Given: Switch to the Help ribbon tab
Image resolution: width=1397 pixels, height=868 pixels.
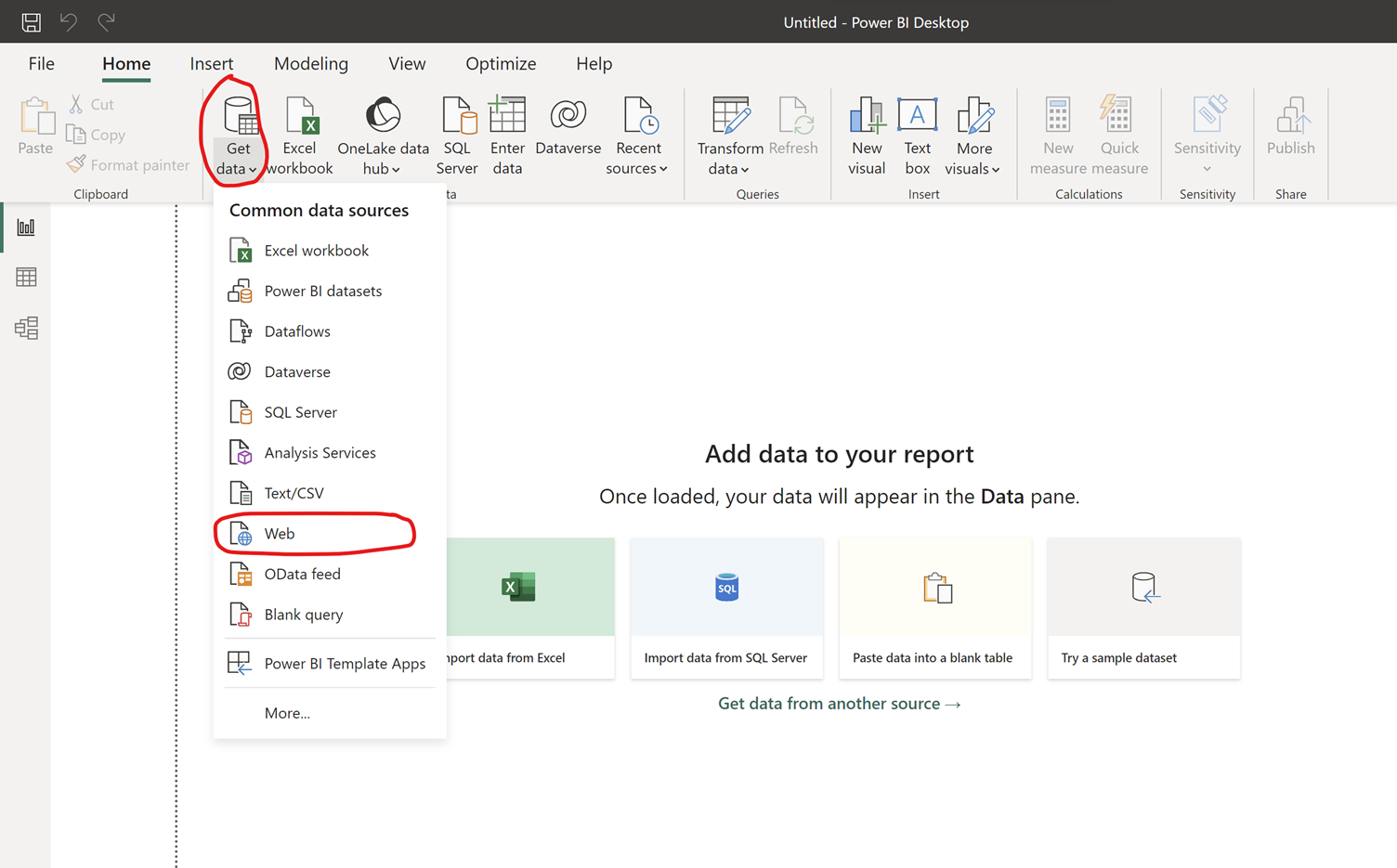Looking at the screenshot, I should click(594, 63).
